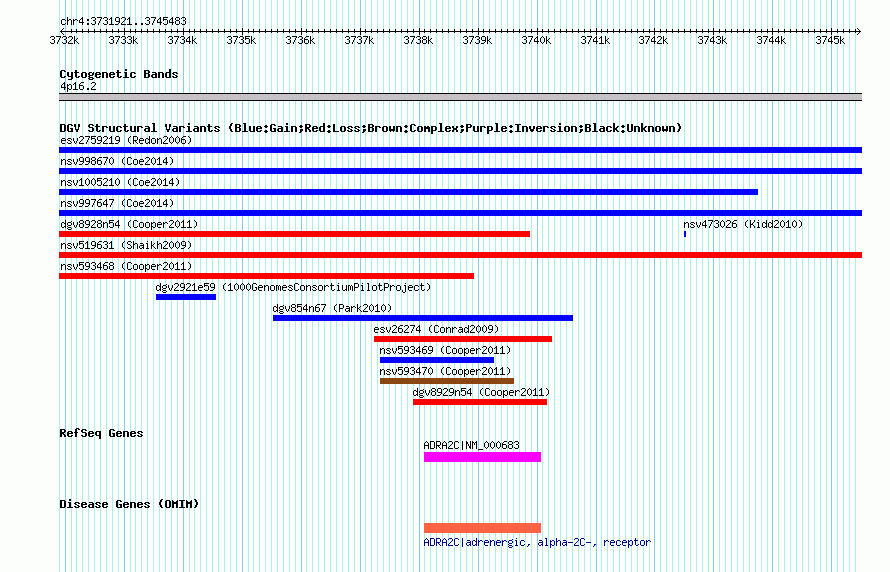The height and width of the screenshot is (572, 890).
Task: Click the 3733k ruler tick label
Action: coord(123,40)
